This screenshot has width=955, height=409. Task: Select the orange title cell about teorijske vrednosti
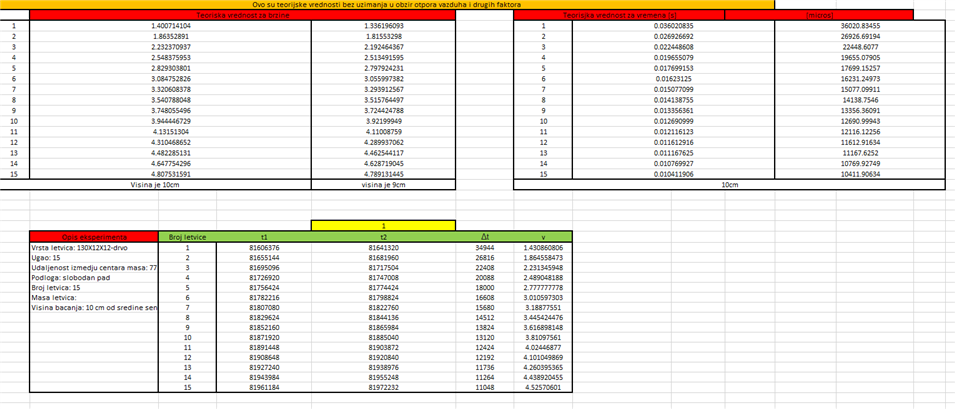tap(387, 4)
